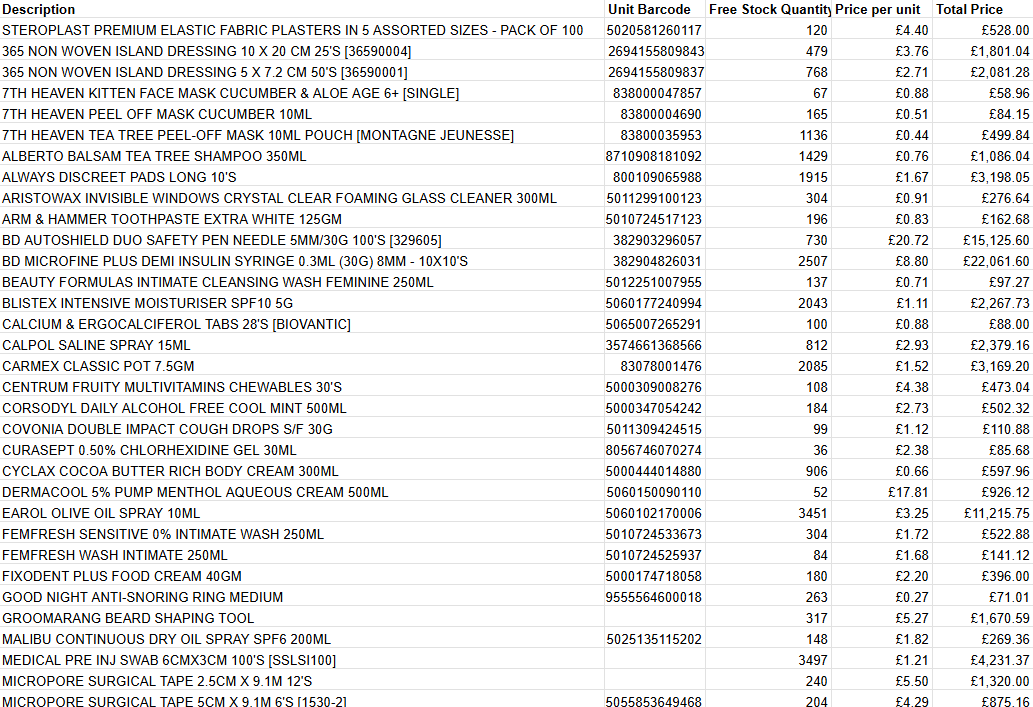Click barcode 5012251007955

tap(654, 283)
